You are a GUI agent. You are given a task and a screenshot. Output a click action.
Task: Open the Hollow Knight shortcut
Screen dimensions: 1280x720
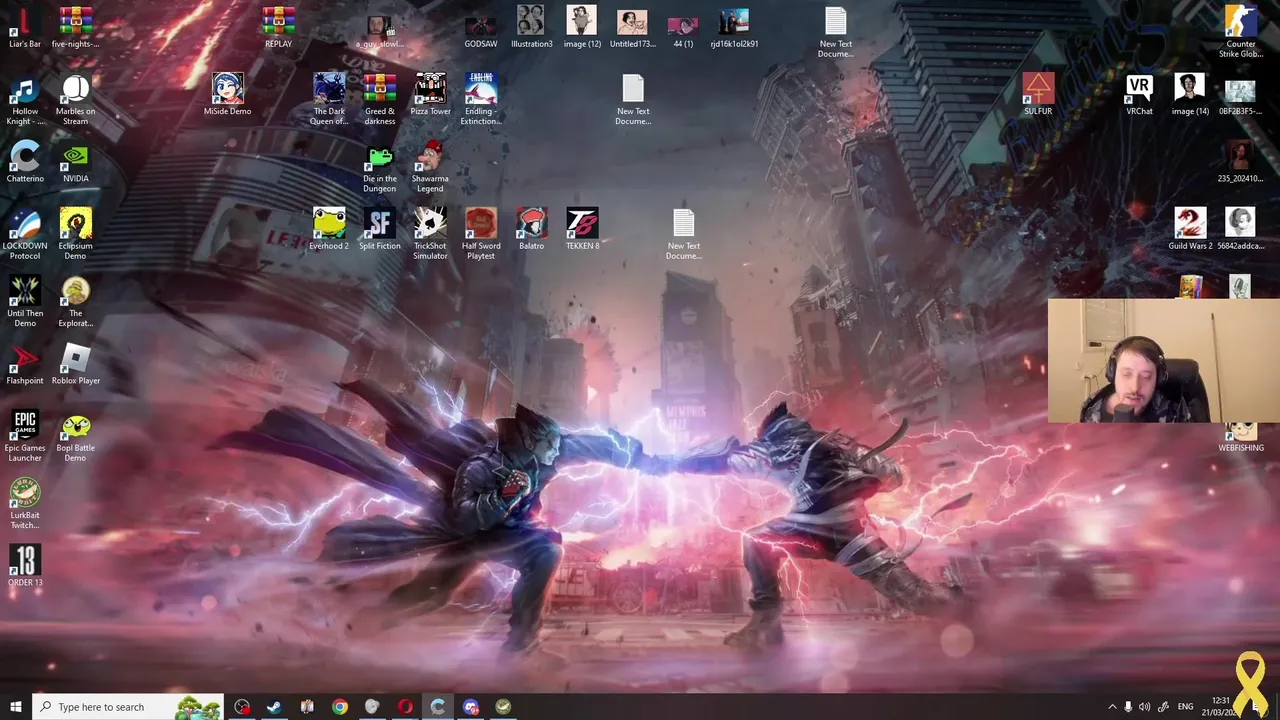(x=25, y=99)
